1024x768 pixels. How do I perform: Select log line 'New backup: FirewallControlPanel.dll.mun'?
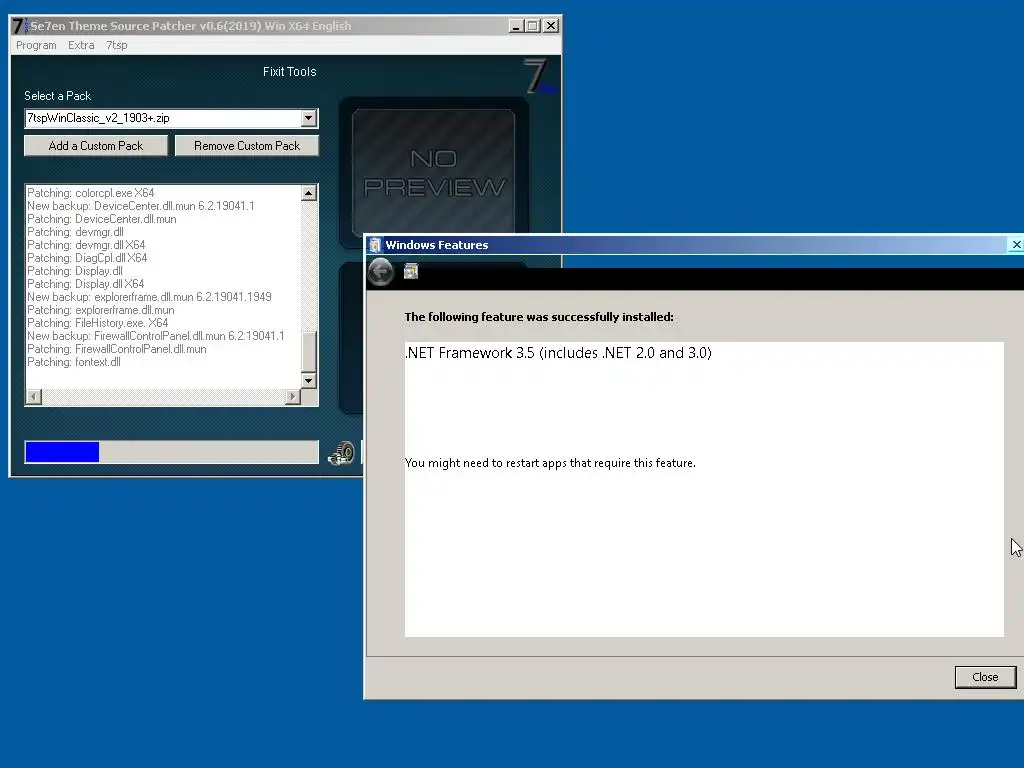pos(155,336)
